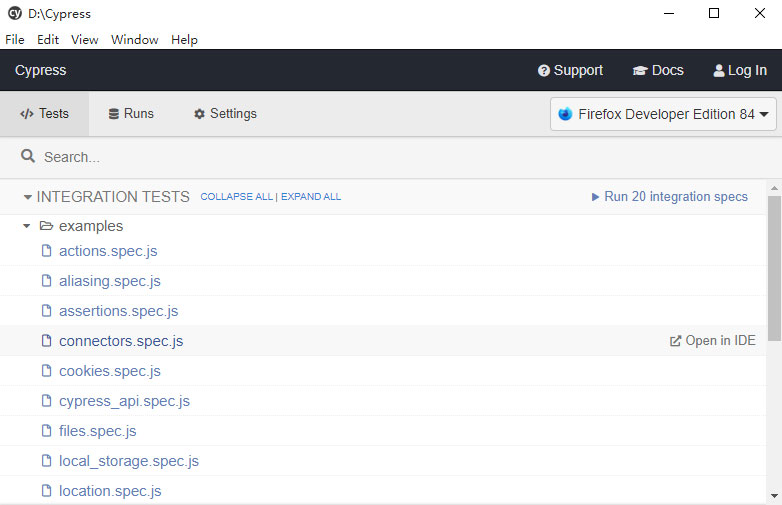
Task: Maximize the Cypress window
Action: point(714,13)
